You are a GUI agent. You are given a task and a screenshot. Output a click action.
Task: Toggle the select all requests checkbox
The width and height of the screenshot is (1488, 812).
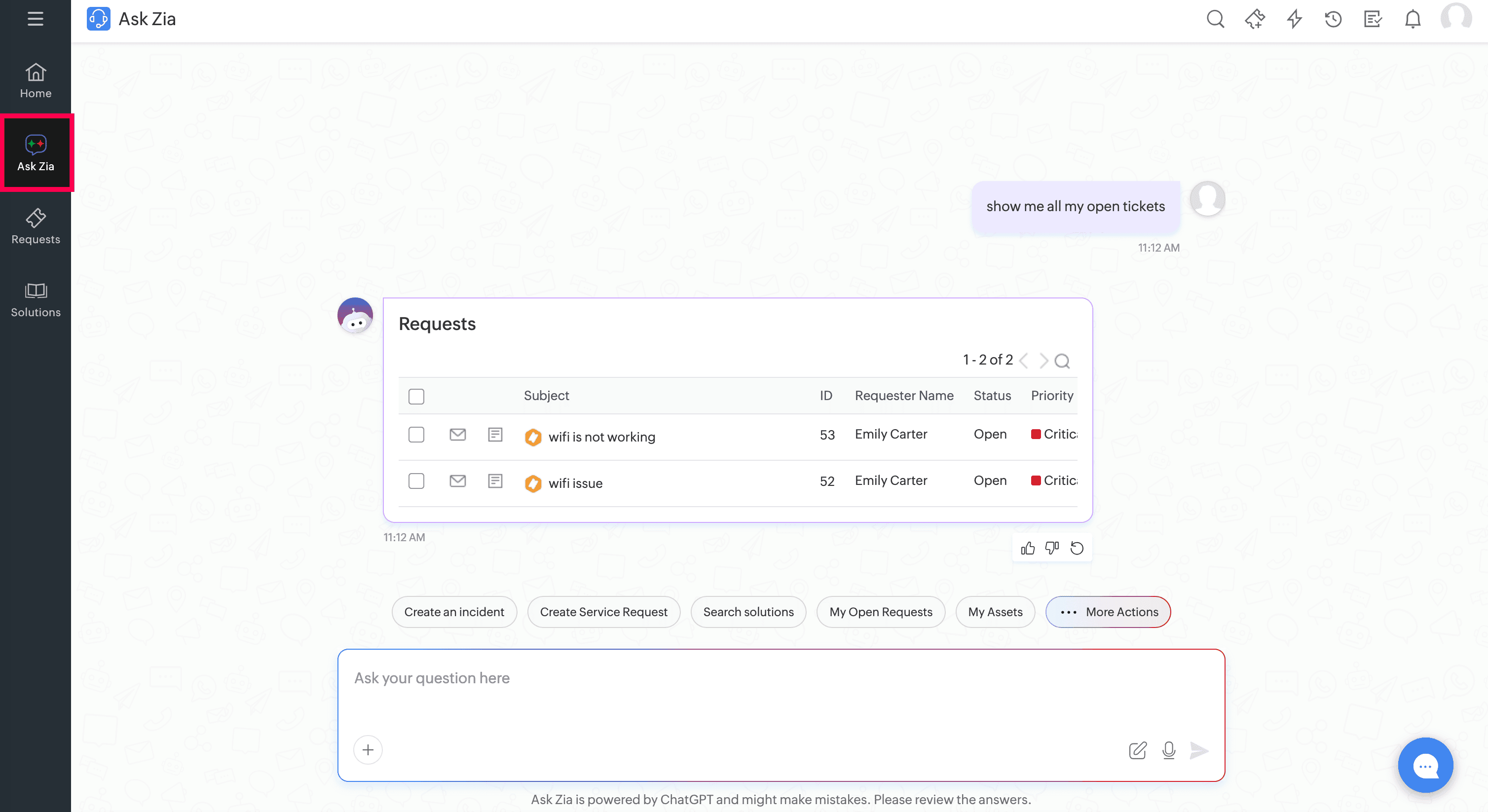tap(416, 396)
